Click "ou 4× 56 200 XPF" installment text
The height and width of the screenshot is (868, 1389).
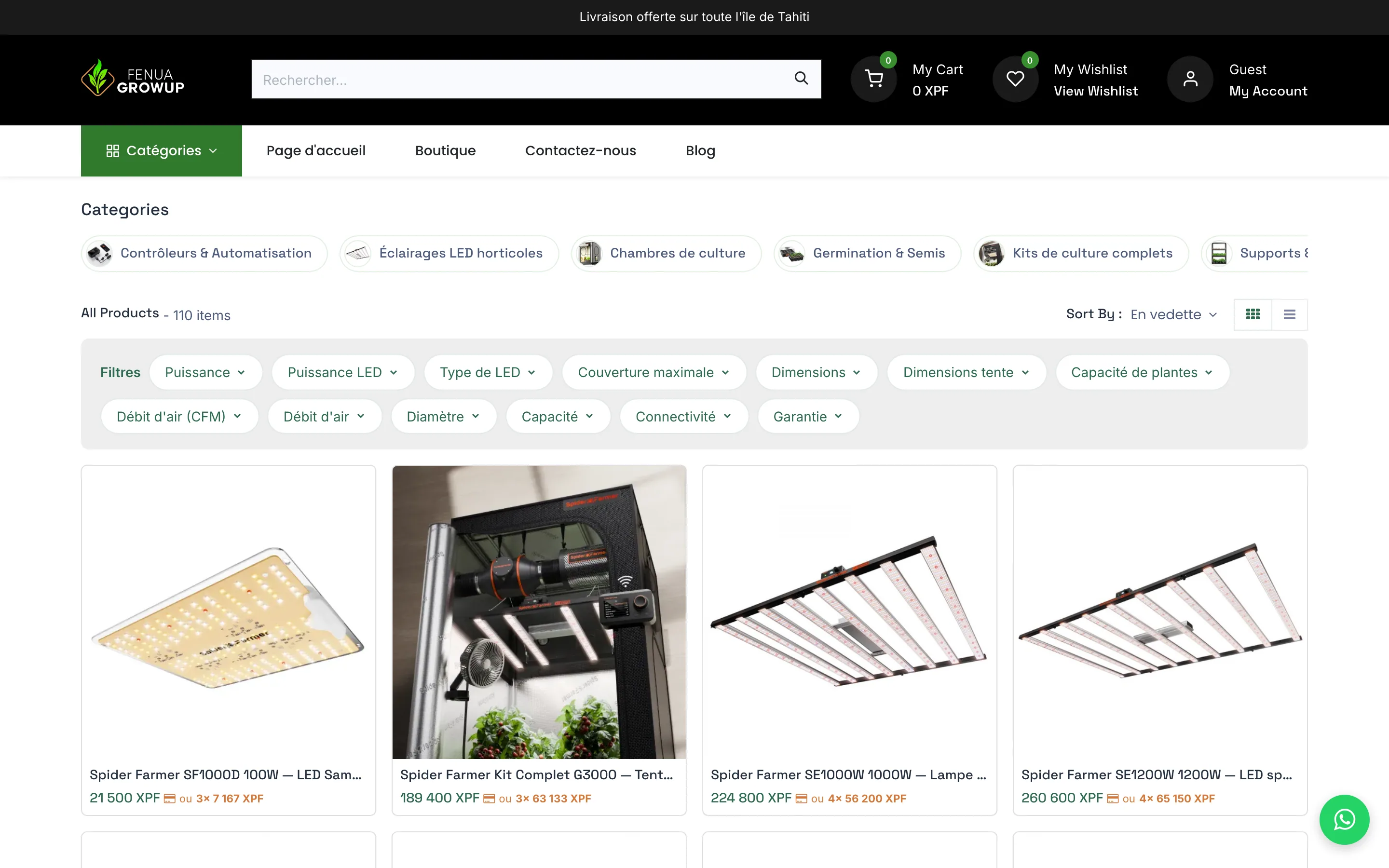tap(858, 799)
